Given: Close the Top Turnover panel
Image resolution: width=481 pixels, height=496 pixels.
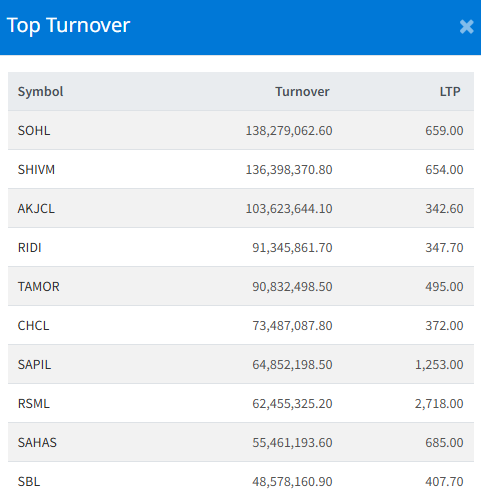Looking at the screenshot, I should tap(466, 27).
